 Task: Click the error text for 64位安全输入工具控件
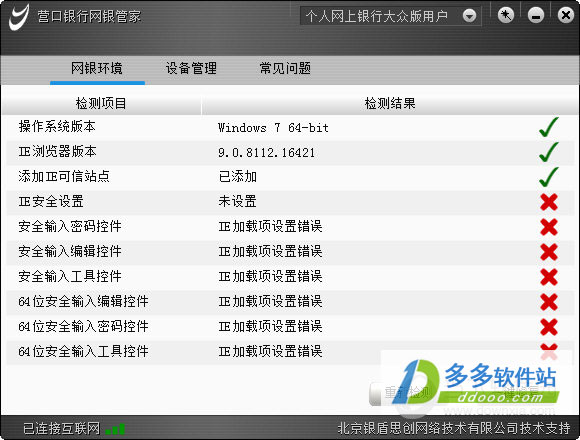point(270,351)
